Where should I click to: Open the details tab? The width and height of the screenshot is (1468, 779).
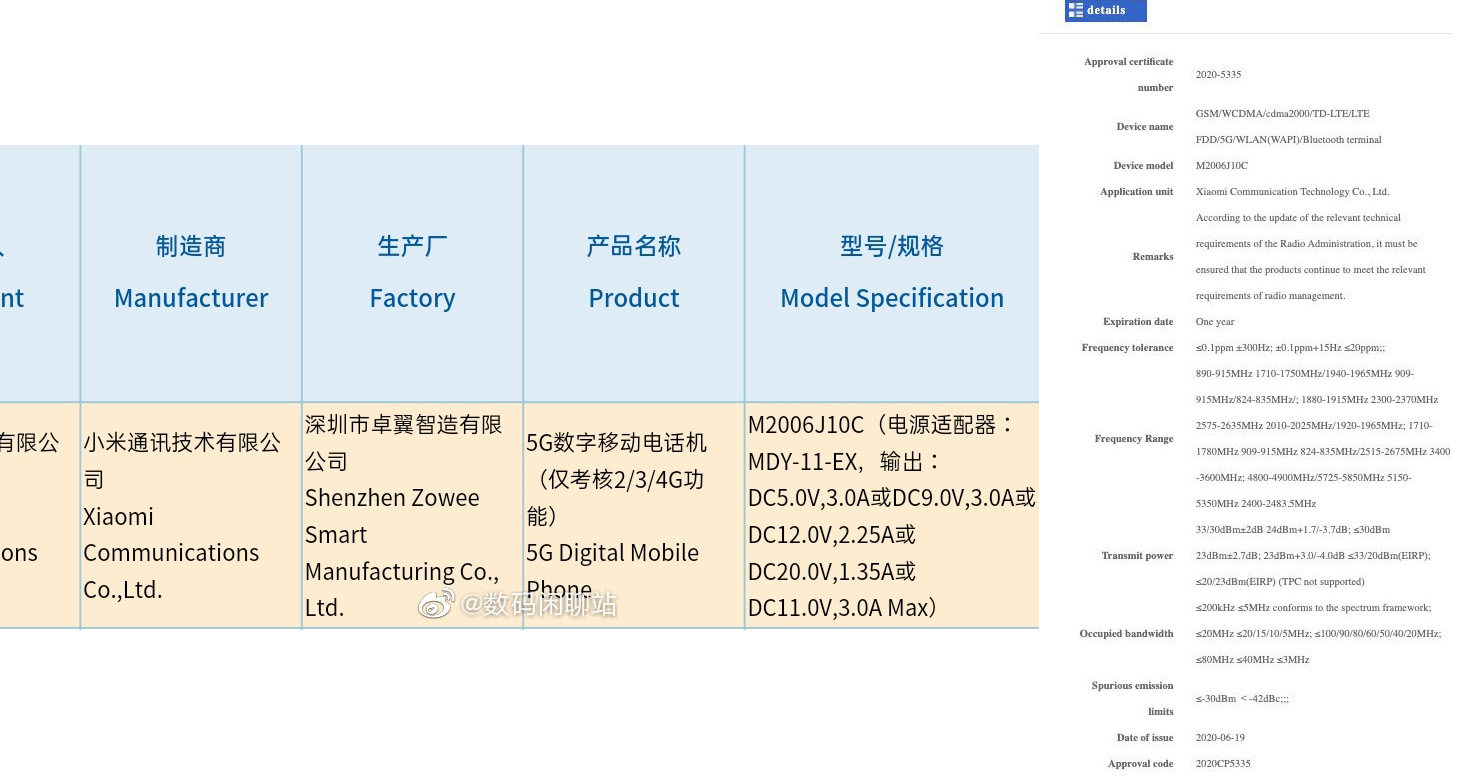click(1105, 10)
